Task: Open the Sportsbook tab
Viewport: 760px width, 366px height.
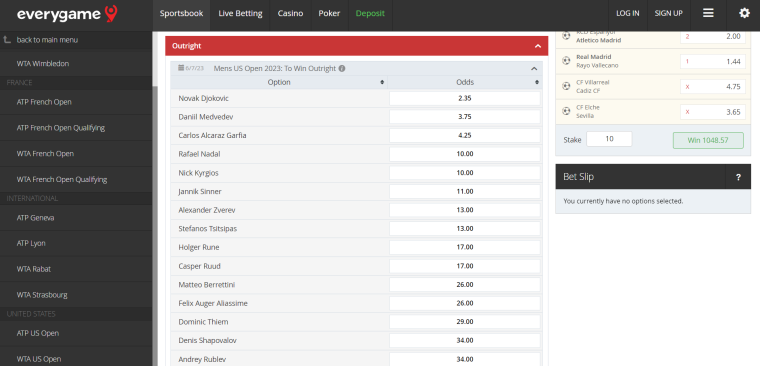Action: click(181, 15)
